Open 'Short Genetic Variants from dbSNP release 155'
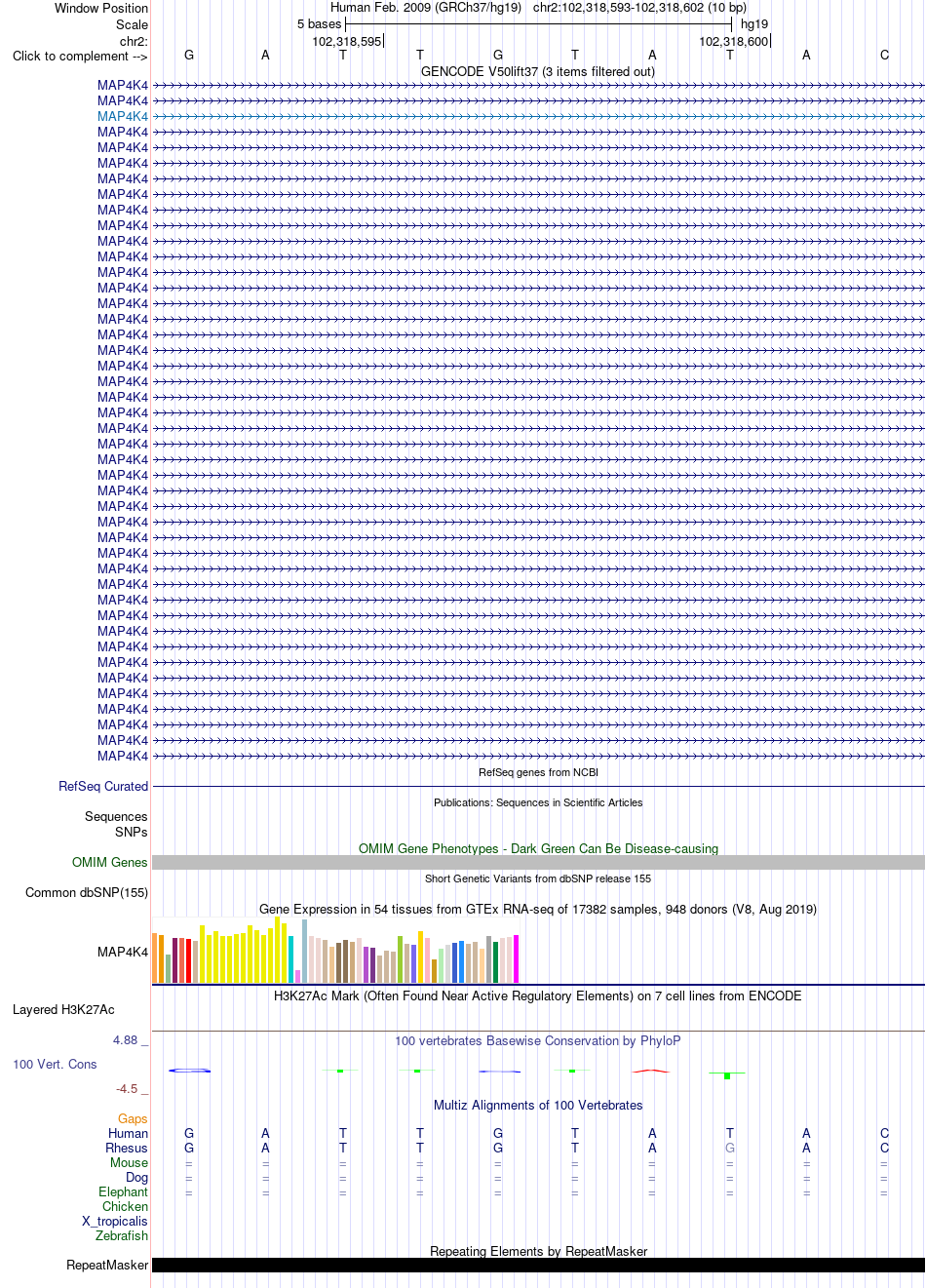The width and height of the screenshot is (926, 1288). pyautogui.click(x=538, y=878)
